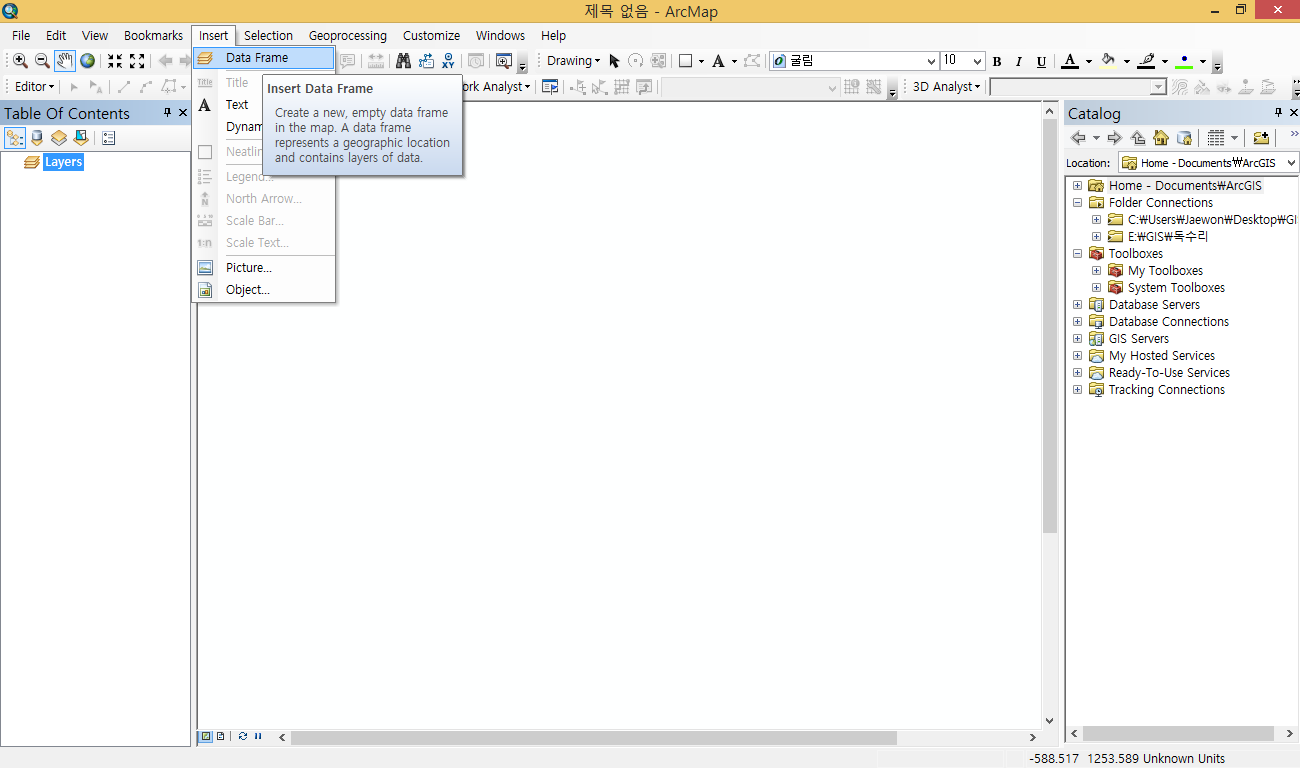Open the 3D Analyst dropdown menu

point(946,87)
